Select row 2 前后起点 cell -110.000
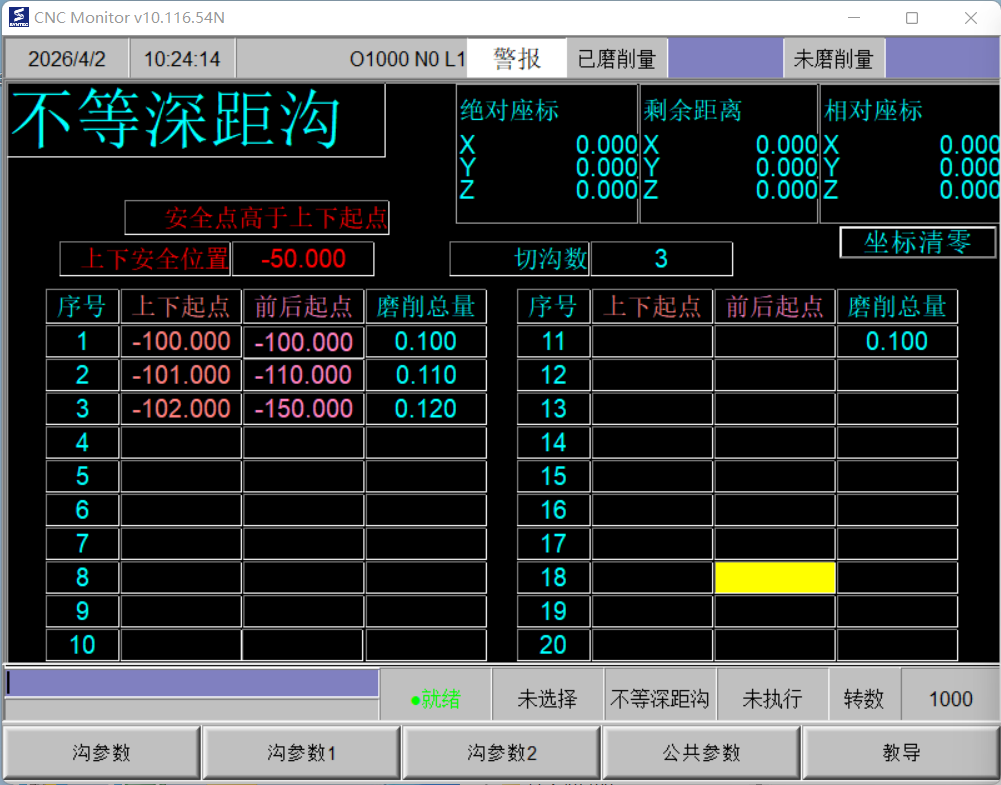This screenshot has width=1001, height=785. 303,376
